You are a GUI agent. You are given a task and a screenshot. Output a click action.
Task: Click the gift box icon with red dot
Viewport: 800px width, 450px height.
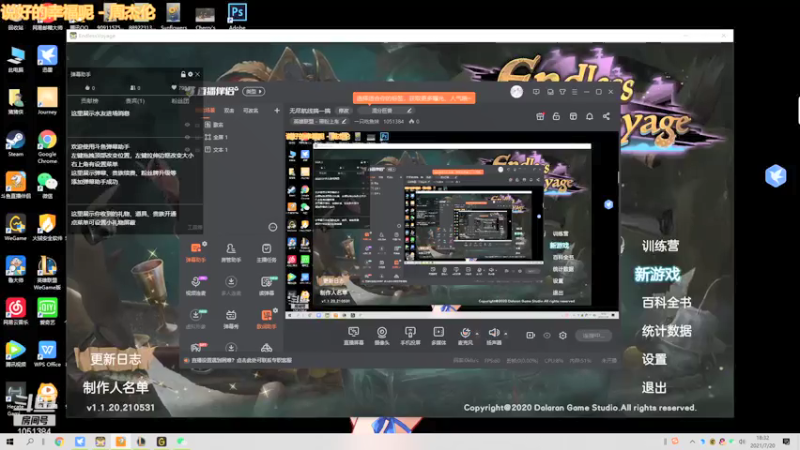click(x=540, y=116)
